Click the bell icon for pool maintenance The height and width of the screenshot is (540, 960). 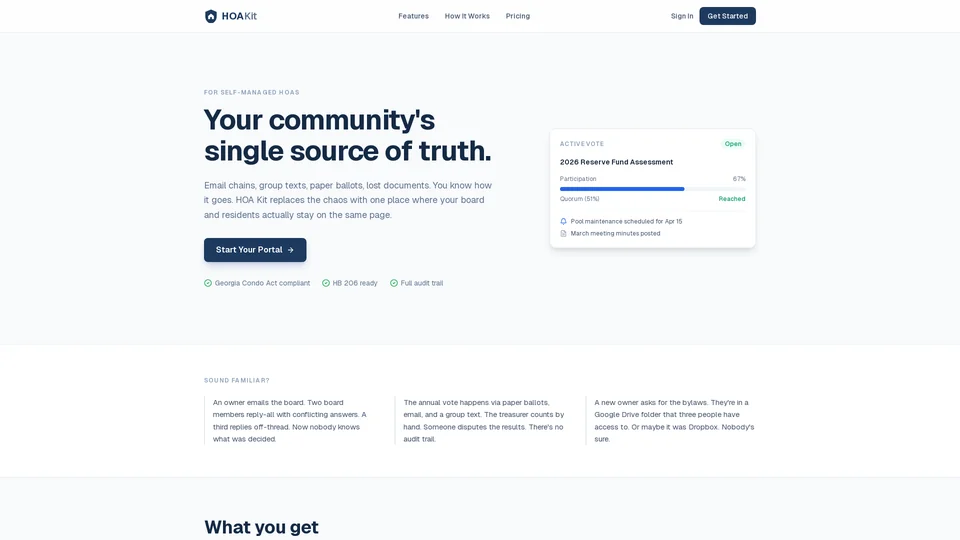pos(563,221)
